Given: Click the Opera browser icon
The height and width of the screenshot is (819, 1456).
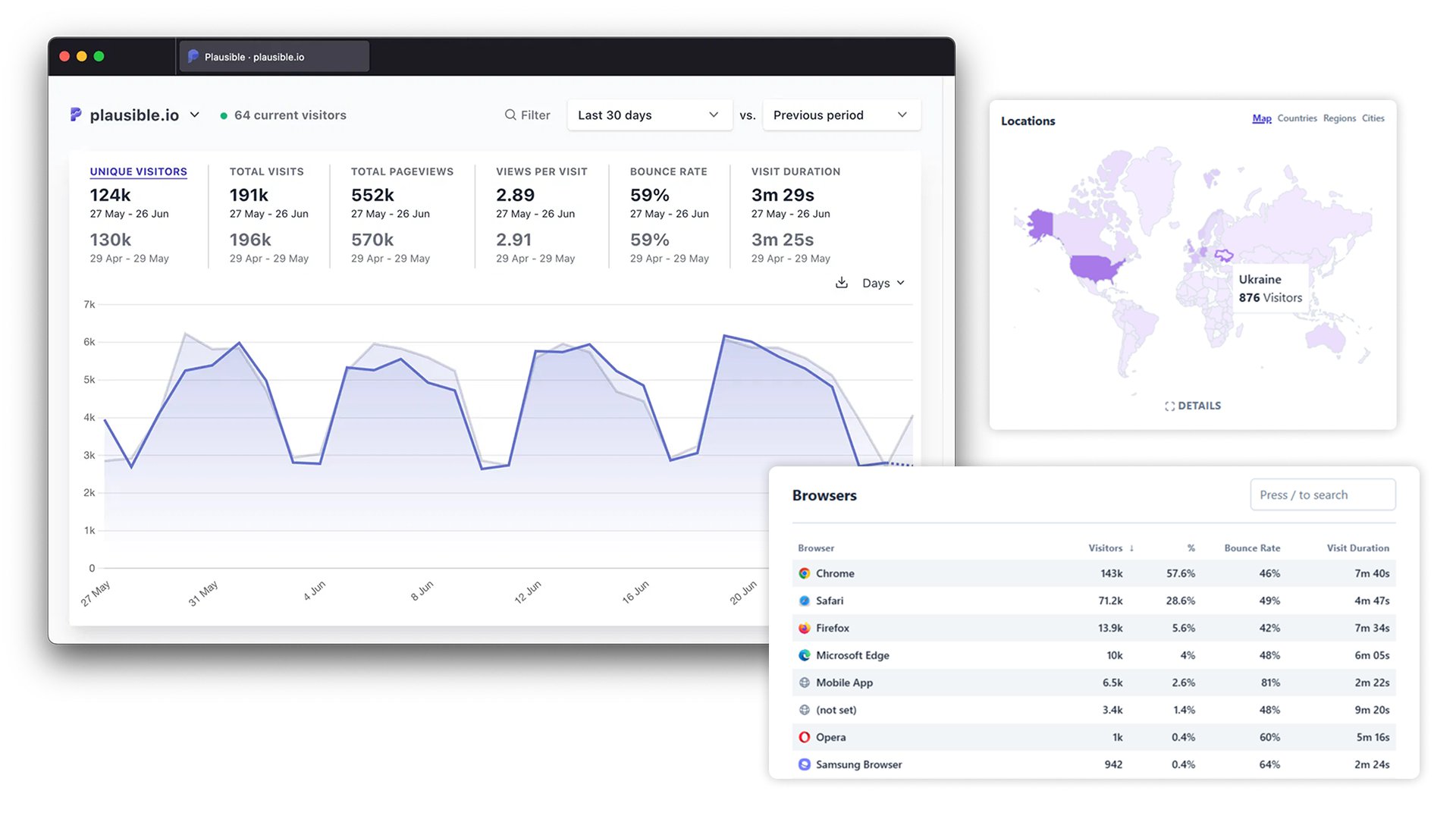Looking at the screenshot, I should point(805,736).
